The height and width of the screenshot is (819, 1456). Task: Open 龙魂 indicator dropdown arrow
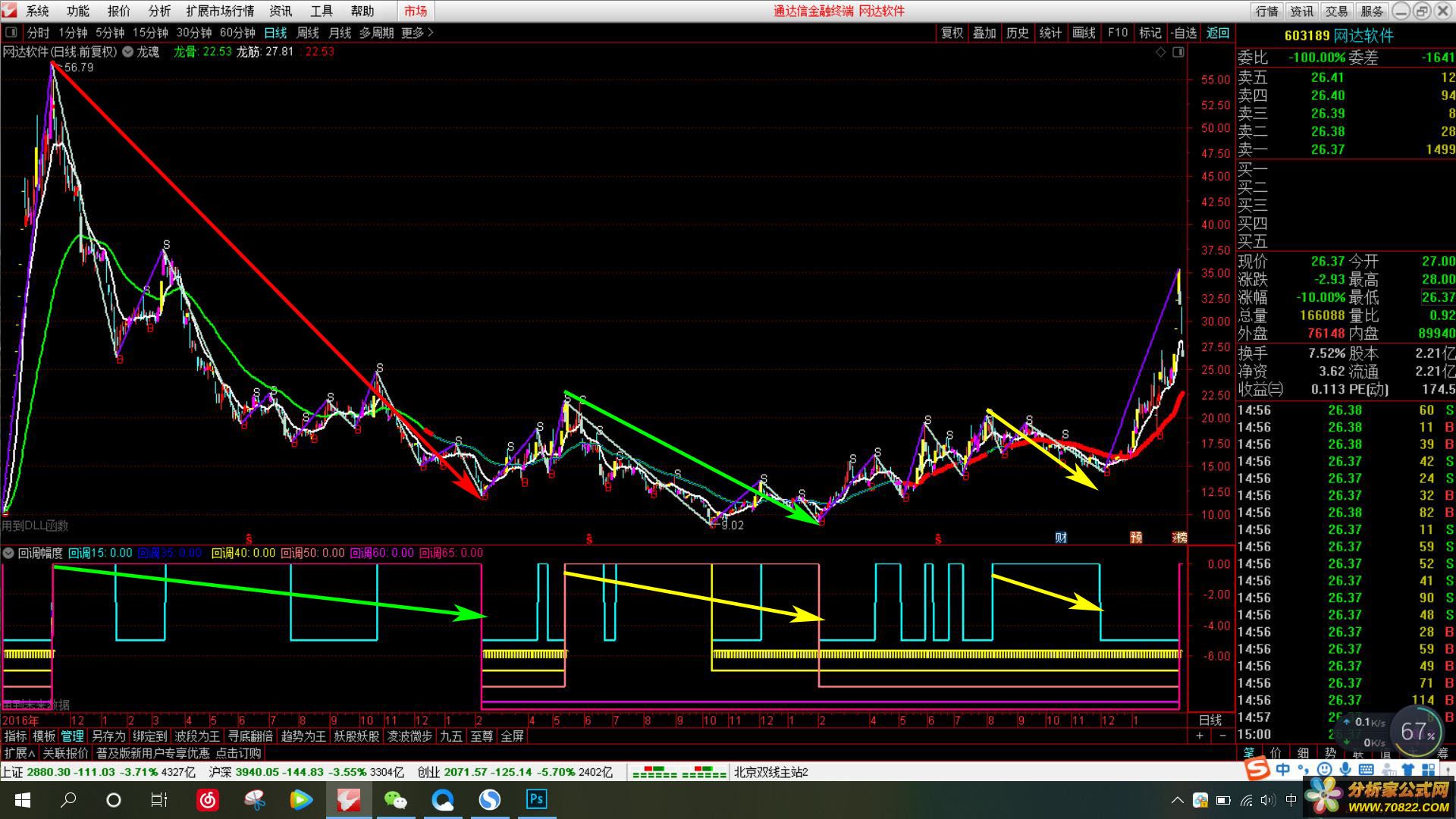[127, 52]
